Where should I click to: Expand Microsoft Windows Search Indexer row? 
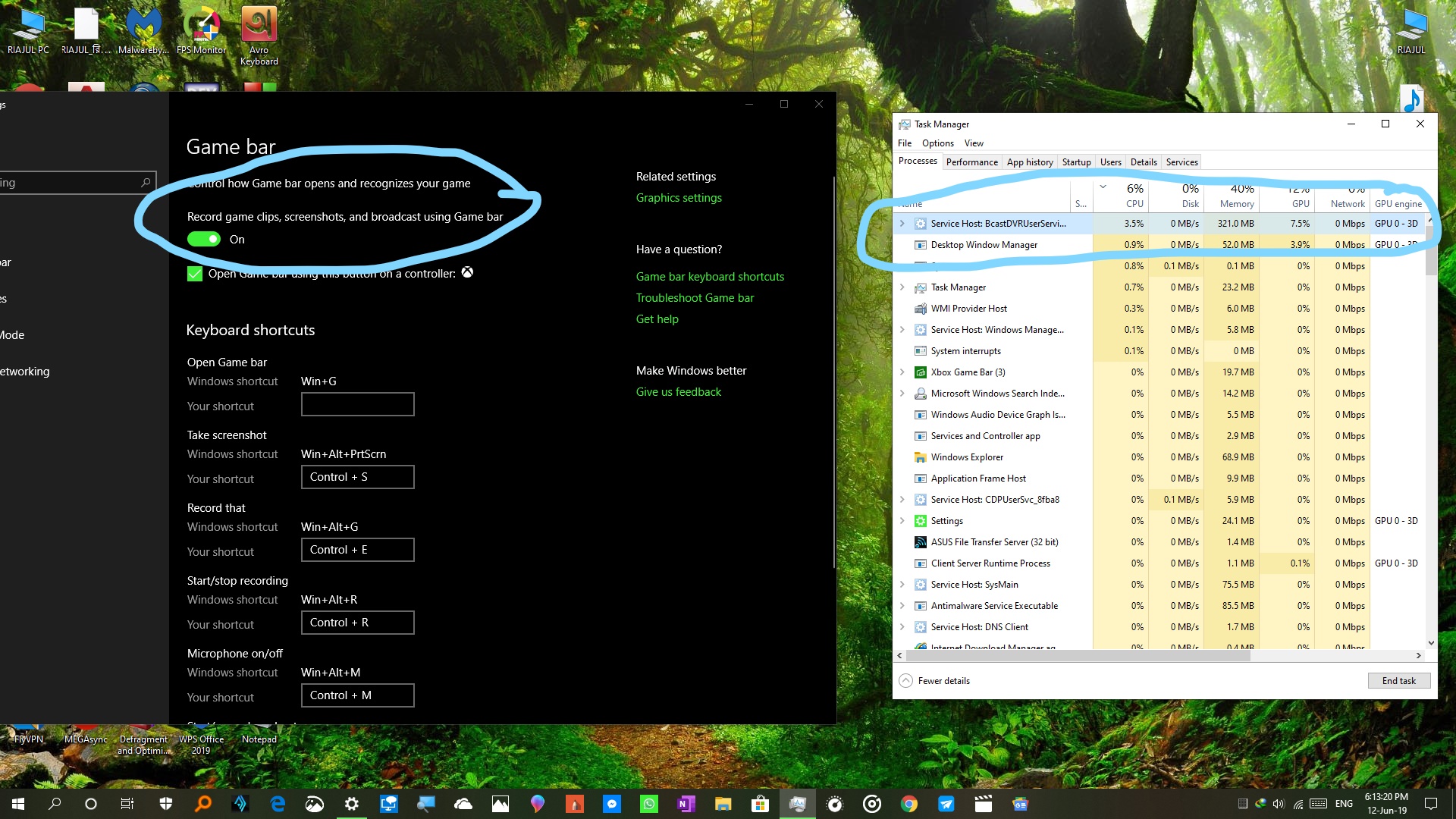point(902,394)
